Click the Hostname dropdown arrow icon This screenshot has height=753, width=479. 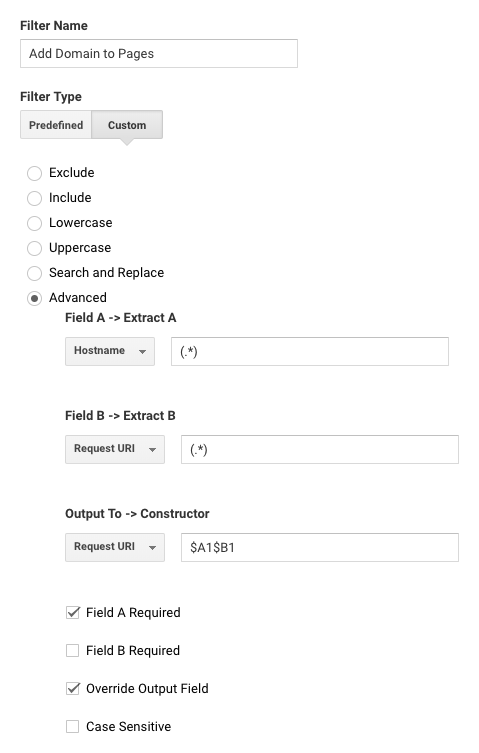(x=142, y=352)
